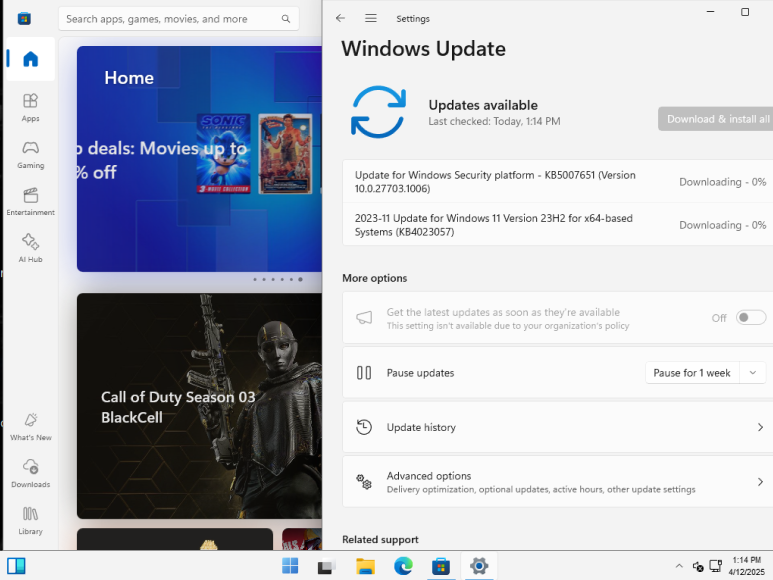This screenshot has width=773, height=580.
Task: Open Task View on taskbar
Action: pyautogui.click(x=326, y=566)
